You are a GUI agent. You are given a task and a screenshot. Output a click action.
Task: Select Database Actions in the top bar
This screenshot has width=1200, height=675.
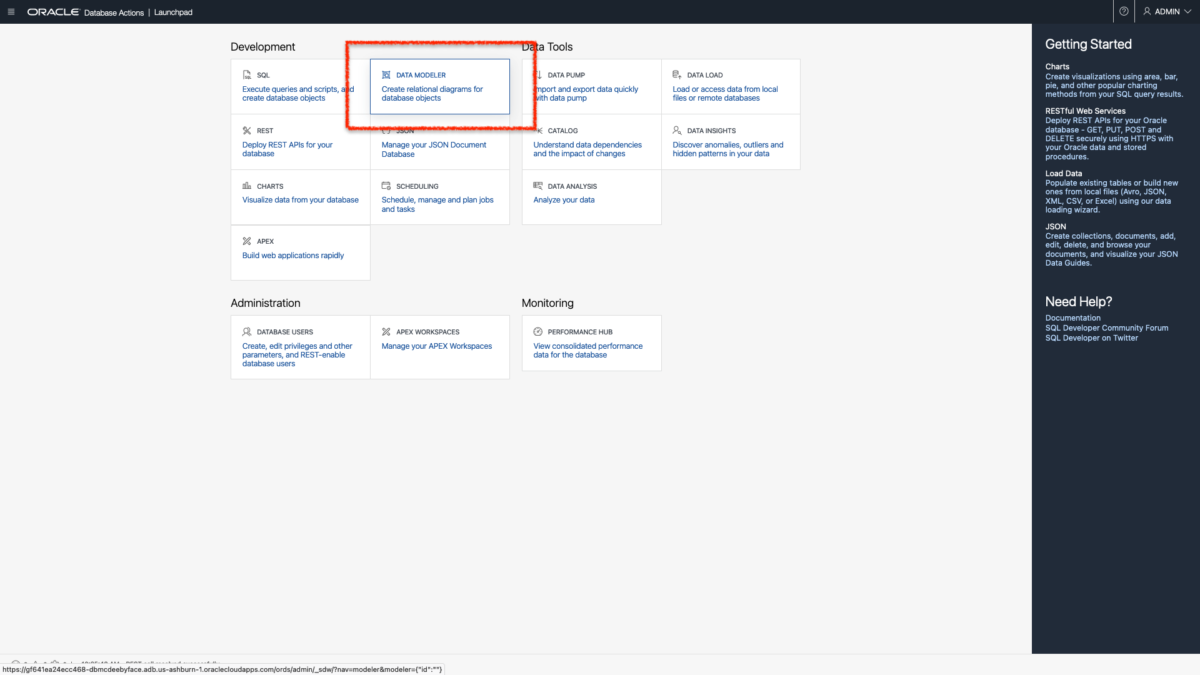point(110,12)
